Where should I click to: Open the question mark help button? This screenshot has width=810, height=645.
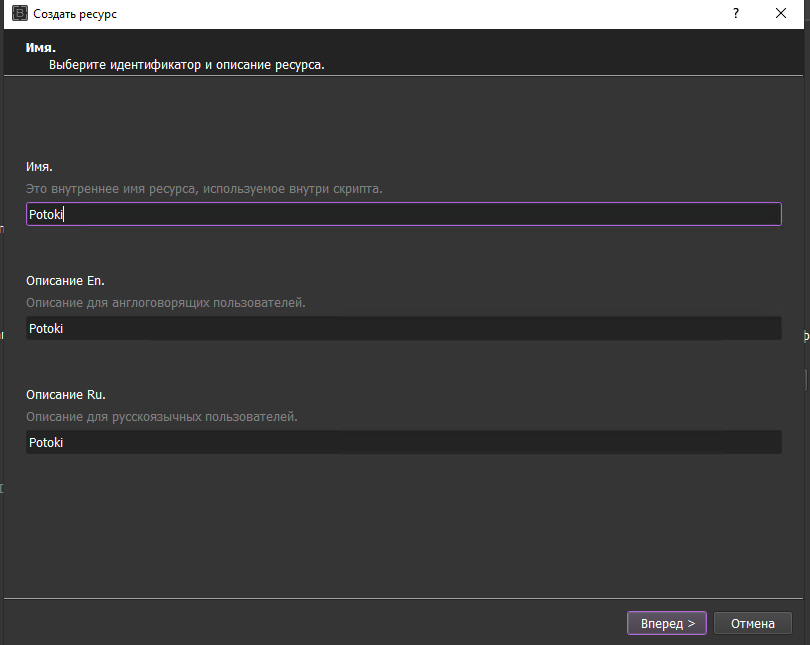coord(736,13)
